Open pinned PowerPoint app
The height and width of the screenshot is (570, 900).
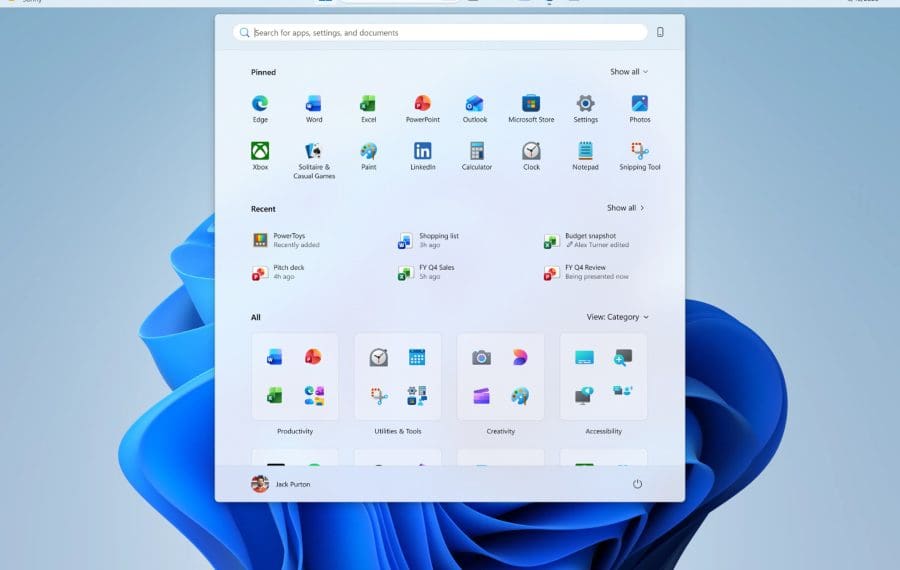[x=422, y=109]
